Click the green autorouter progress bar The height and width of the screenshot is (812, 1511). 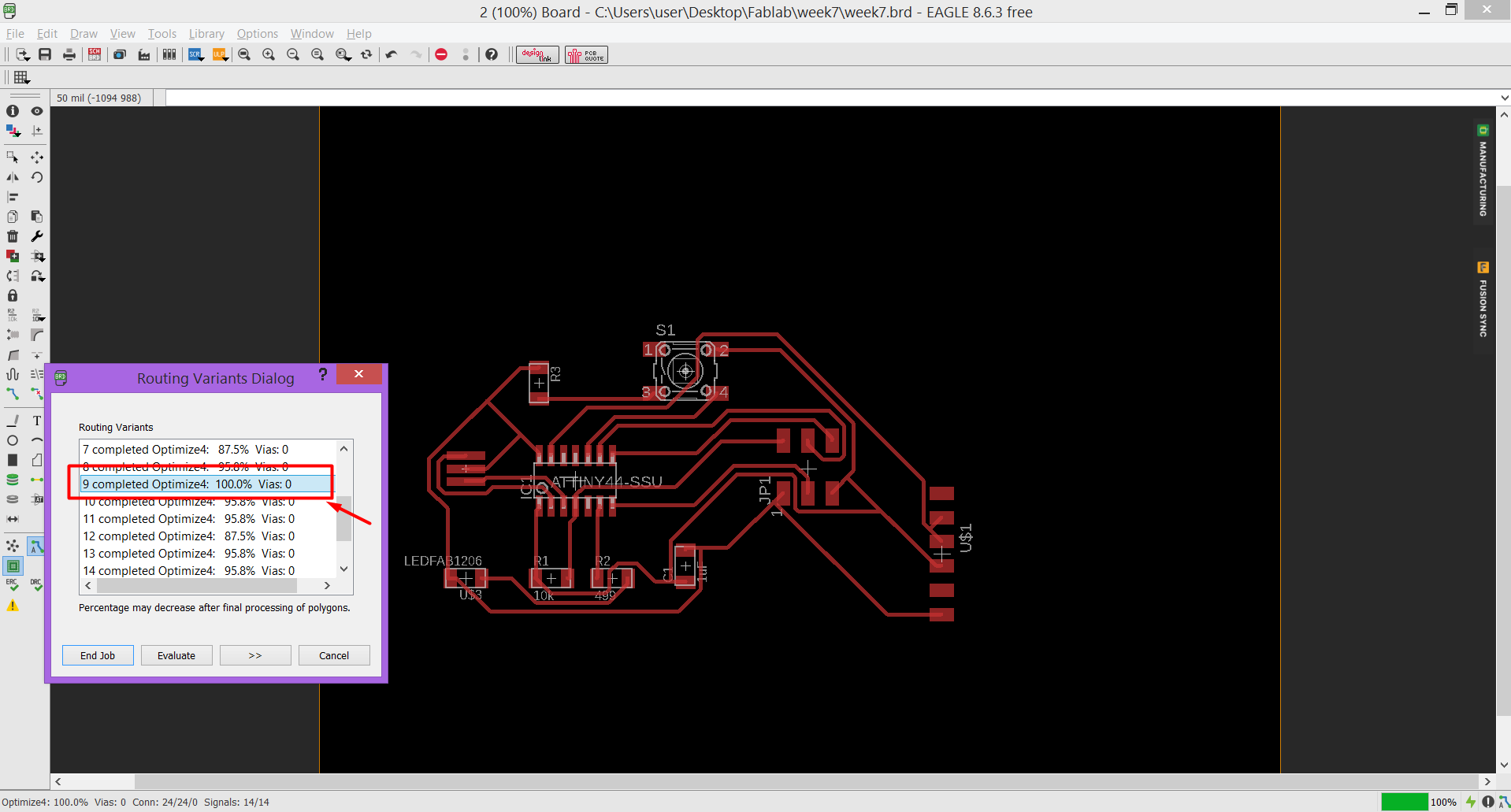(1404, 802)
